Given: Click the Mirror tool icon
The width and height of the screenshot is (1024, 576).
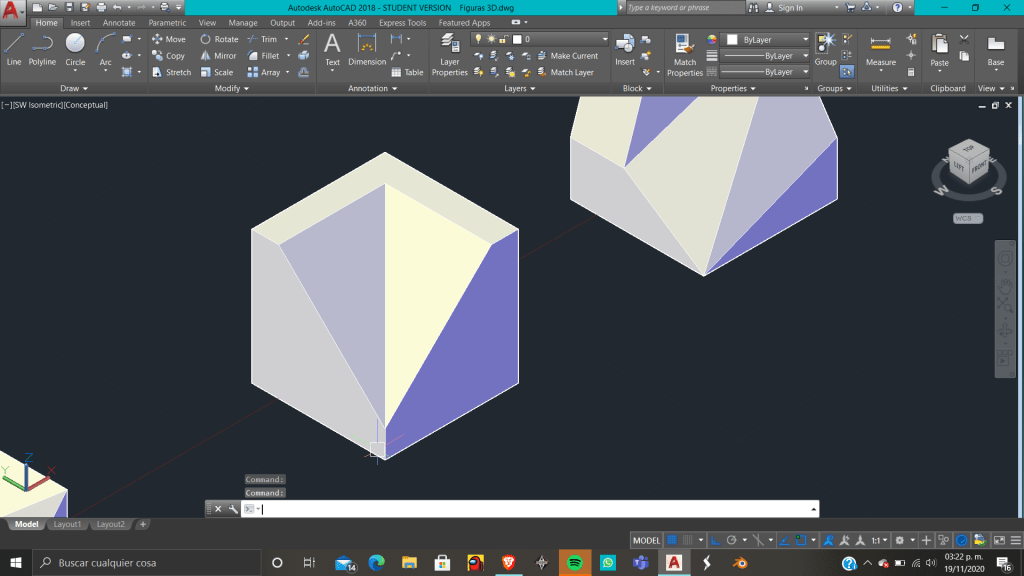Looking at the screenshot, I should click(x=219, y=56).
